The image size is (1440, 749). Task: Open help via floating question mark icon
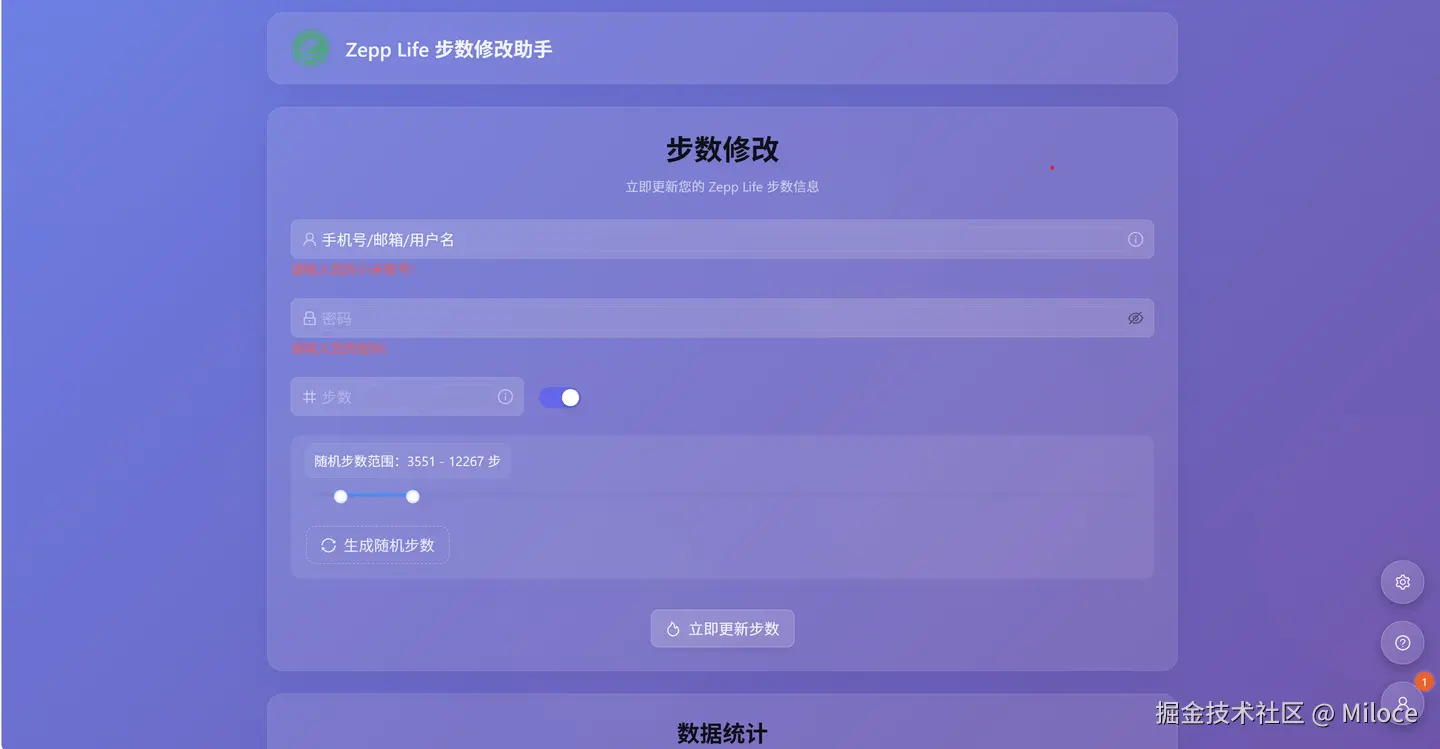1402,643
